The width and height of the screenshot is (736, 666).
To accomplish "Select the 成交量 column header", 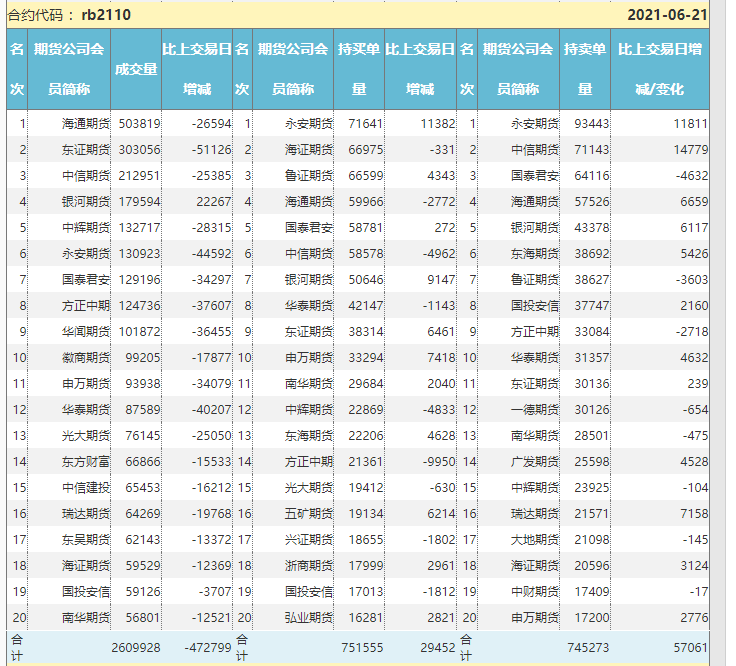I will pos(136,69).
